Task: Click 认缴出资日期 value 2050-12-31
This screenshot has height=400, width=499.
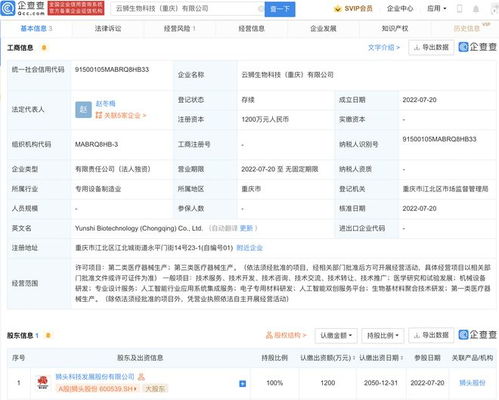Action: click(381, 383)
